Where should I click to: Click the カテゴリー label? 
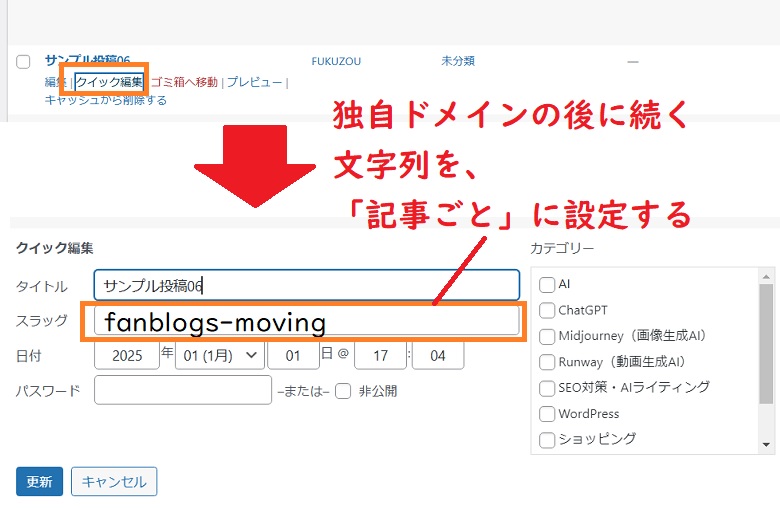pyautogui.click(x=562, y=248)
